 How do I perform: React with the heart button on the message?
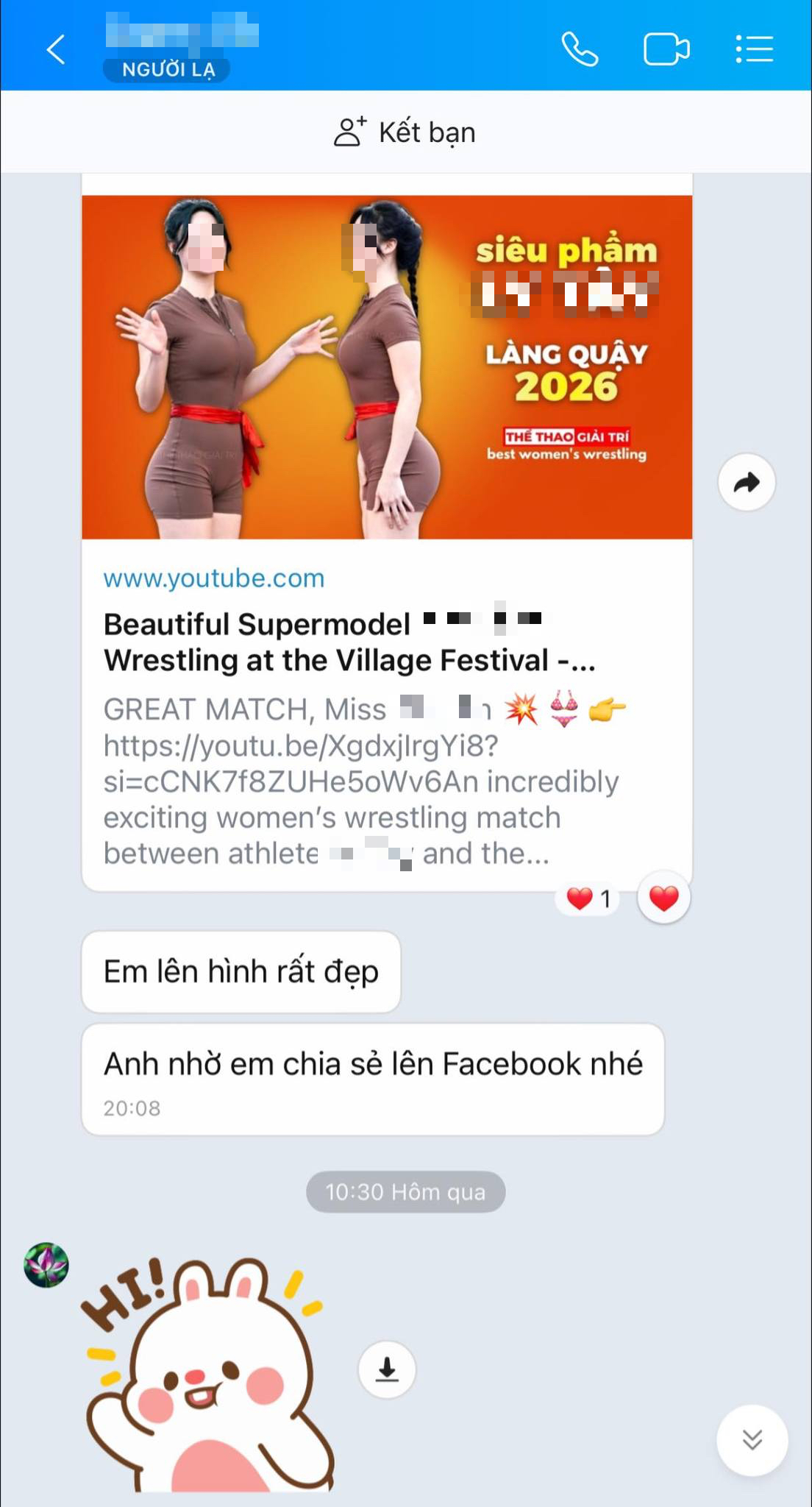[664, 898]
